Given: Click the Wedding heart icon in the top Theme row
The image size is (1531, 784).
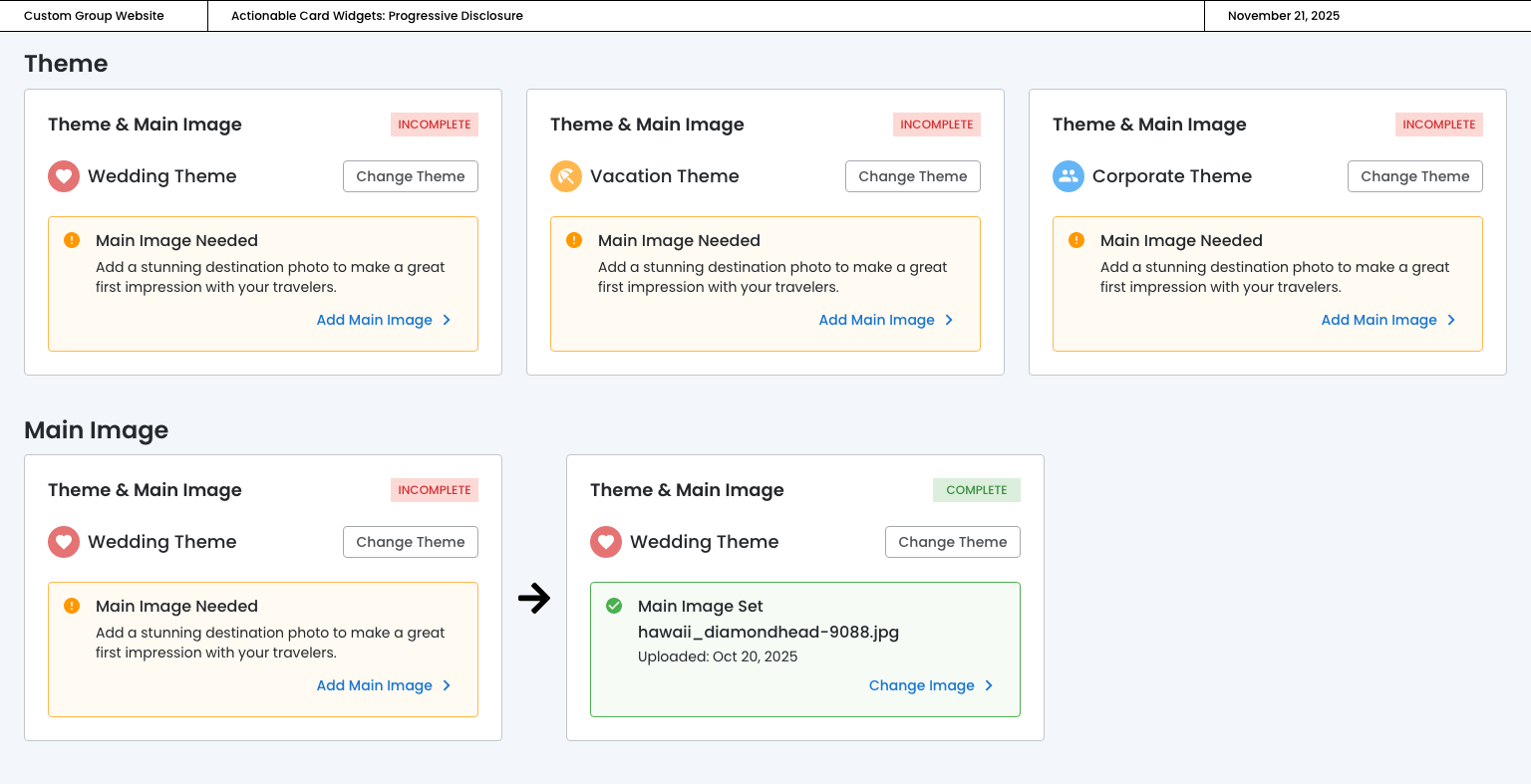Looking at the screenshot, I should point(64,176).
